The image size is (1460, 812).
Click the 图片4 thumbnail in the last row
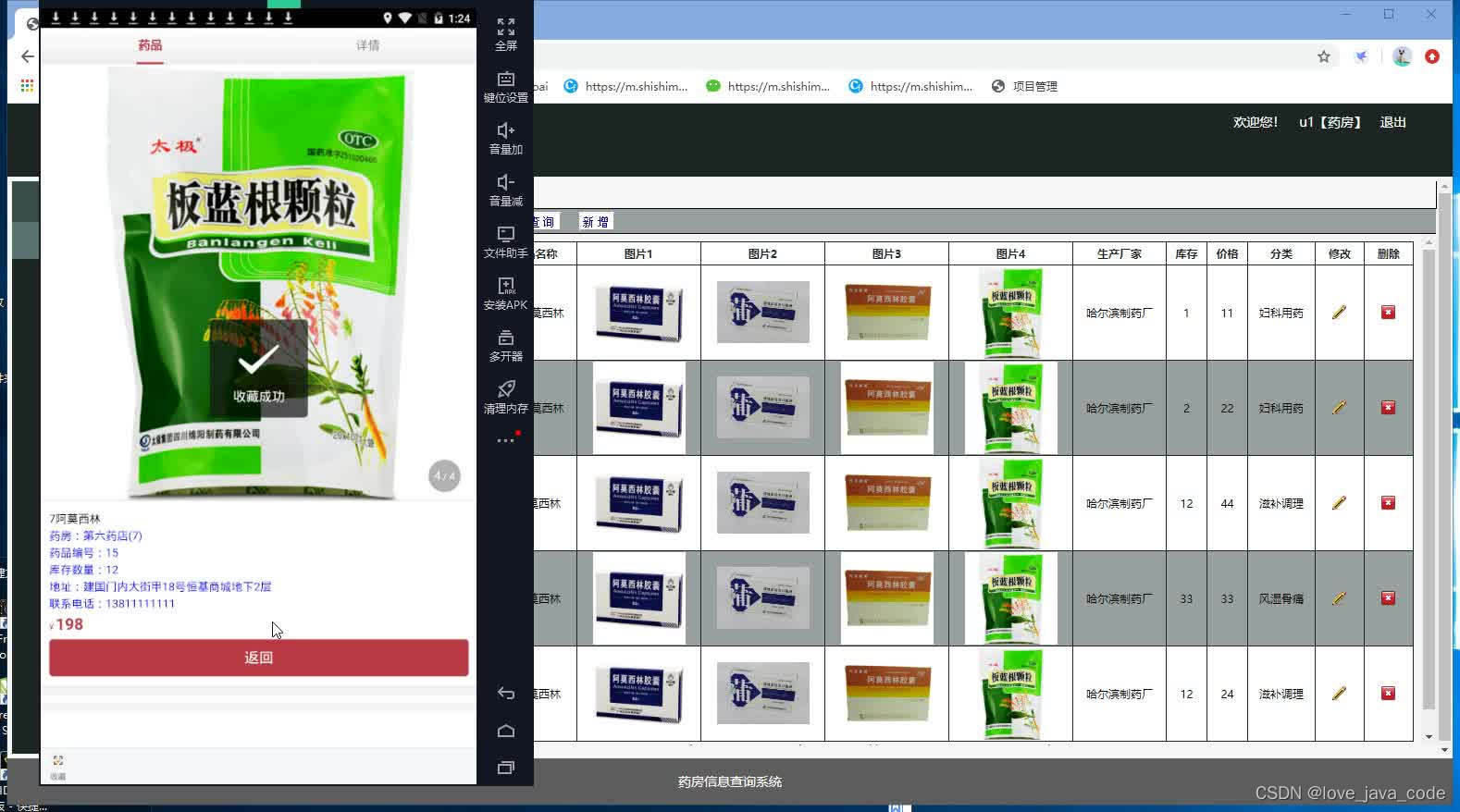(x=1011, y=694)
